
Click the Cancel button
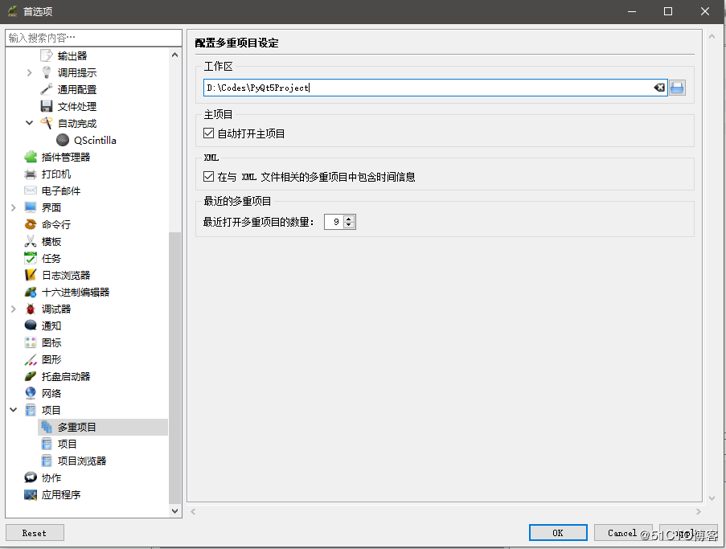[x=623, y=533]
